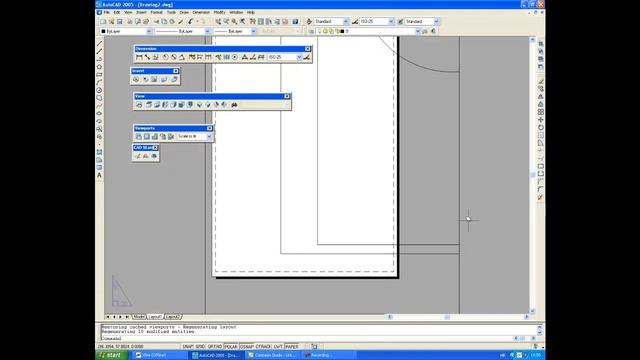Open the layer list dropdown
The image size is (640, 360).
click(417, 31)
